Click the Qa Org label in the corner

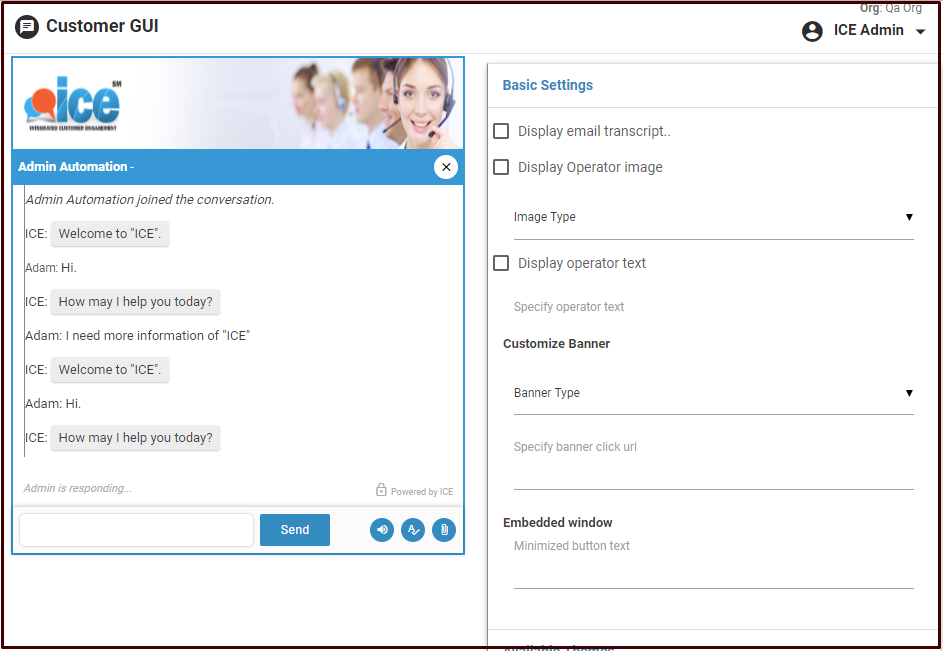[x=906, y=8]
